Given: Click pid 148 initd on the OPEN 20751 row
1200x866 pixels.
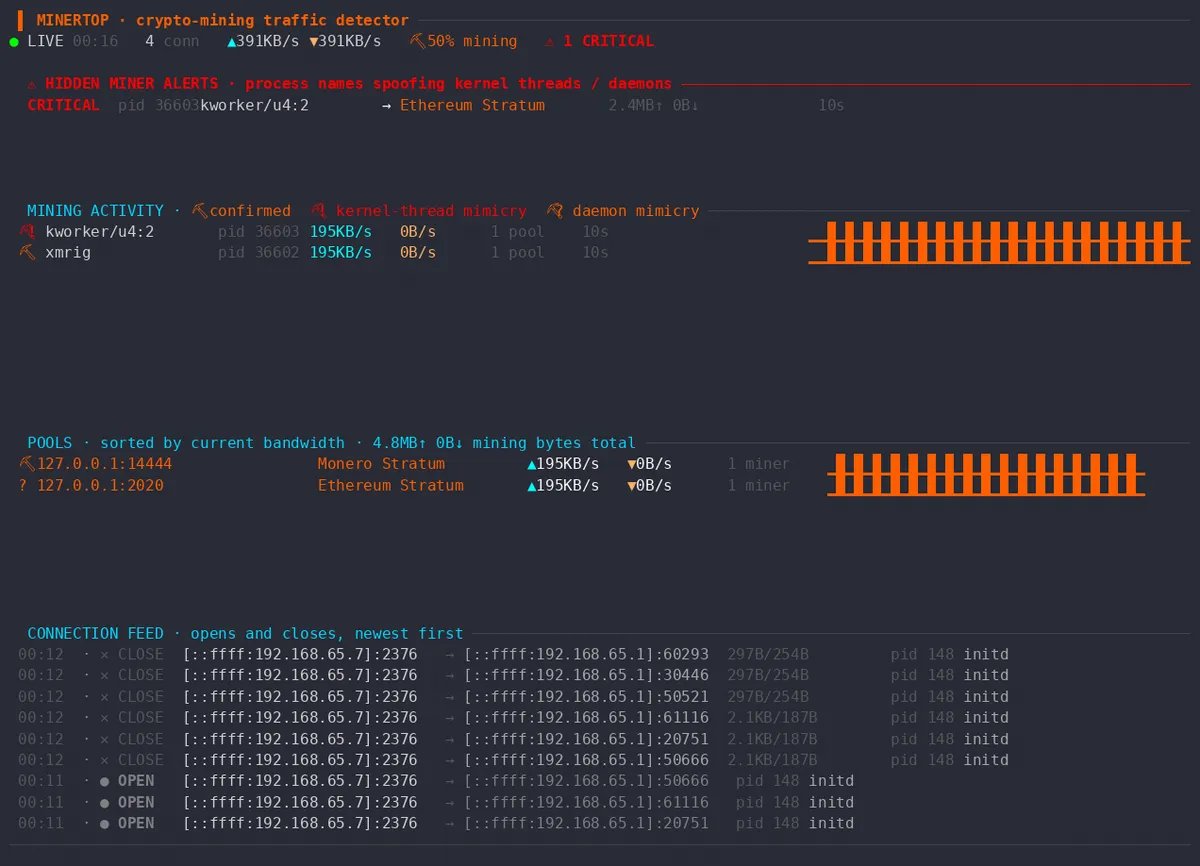Looking at the screenshot, I should [795, 823].
